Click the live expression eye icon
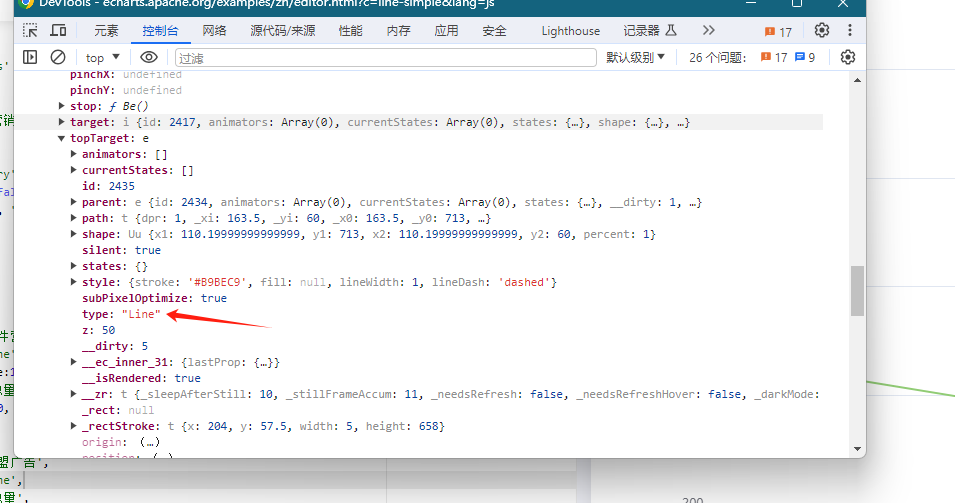Viewport: 955px width, 503px height. [149, 58]
